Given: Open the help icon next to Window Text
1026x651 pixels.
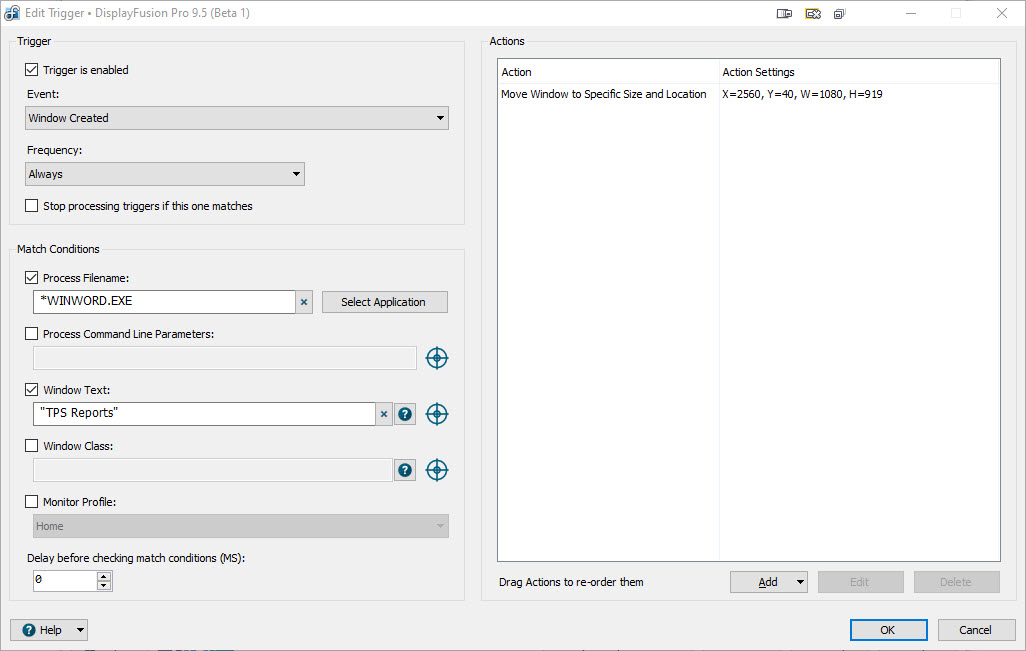Looking at the screenshot, I should [405, 414].
